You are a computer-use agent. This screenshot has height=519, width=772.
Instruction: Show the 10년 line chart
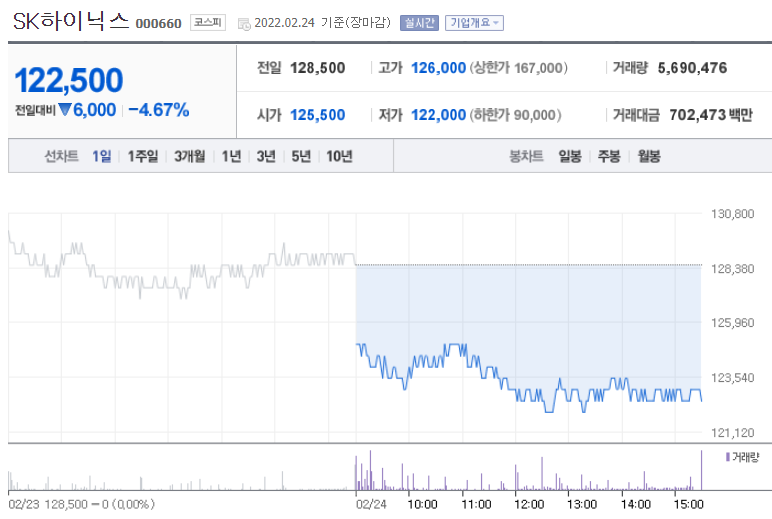tap(339, 156)
